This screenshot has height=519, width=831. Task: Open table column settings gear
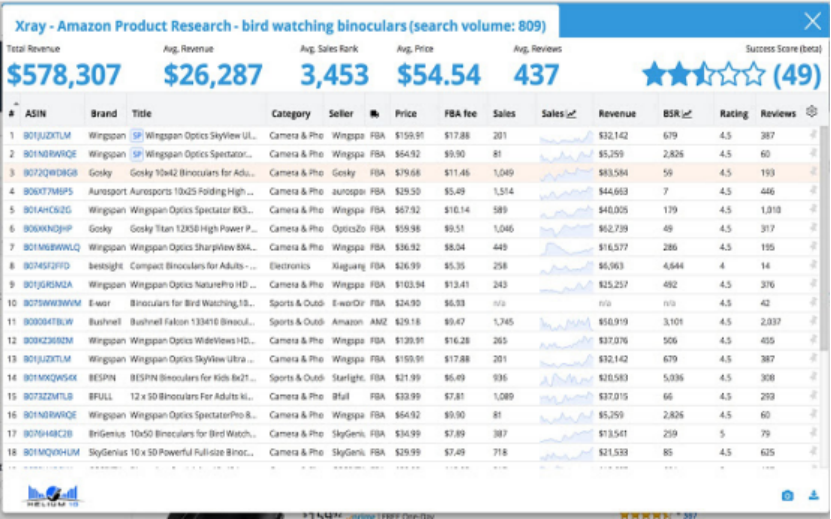point(811,112)
